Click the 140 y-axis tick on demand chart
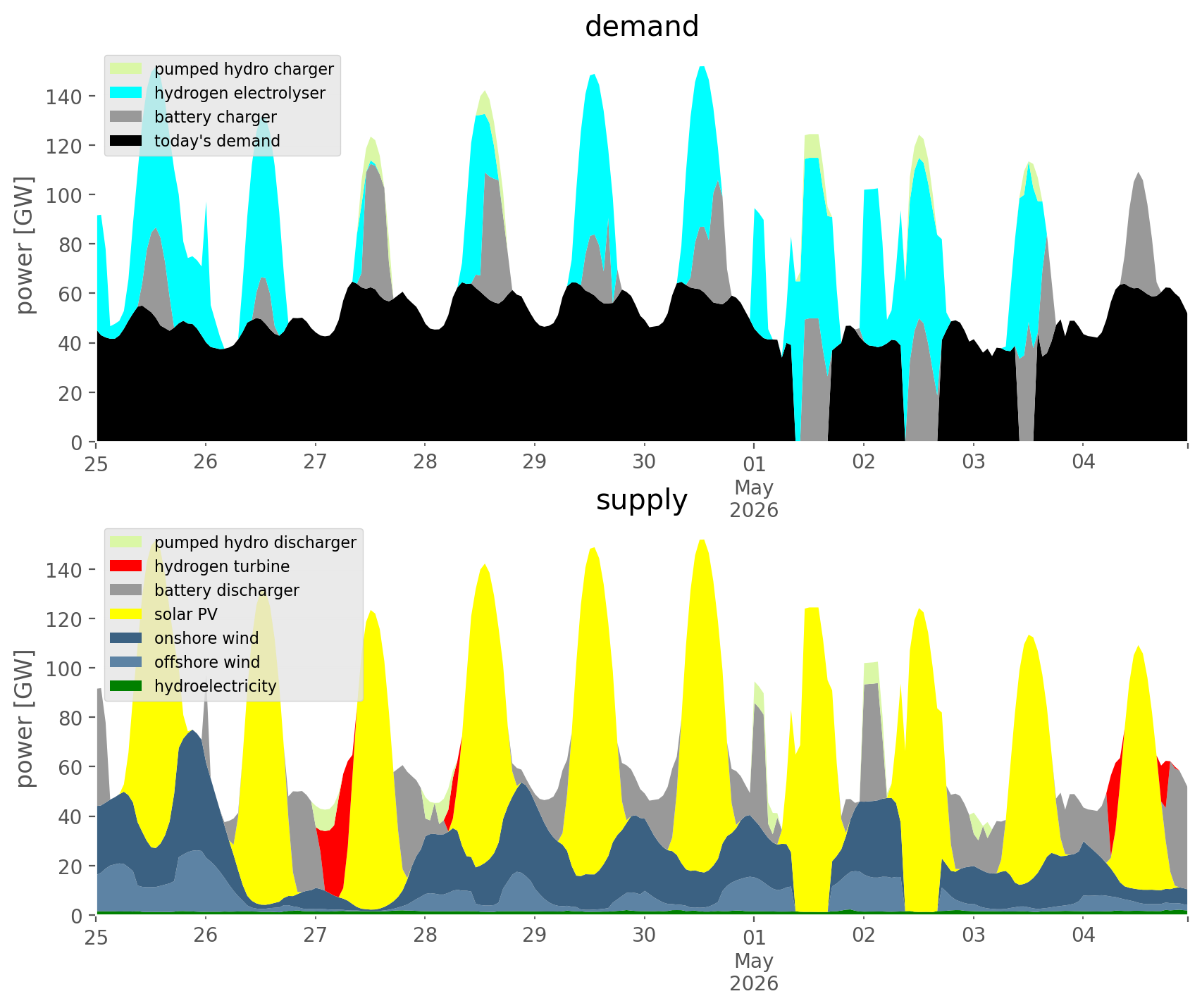This screenshot has height=1008, width=1202. click(x=61, y=97)
